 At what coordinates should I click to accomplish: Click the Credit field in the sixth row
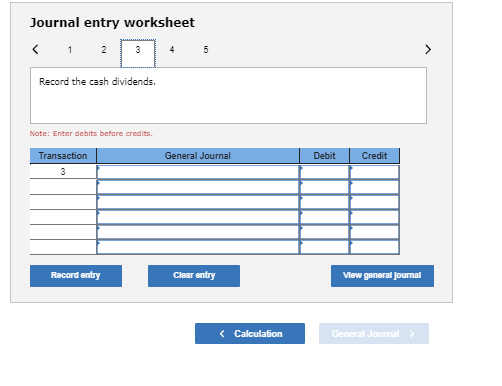click(374, 247)
